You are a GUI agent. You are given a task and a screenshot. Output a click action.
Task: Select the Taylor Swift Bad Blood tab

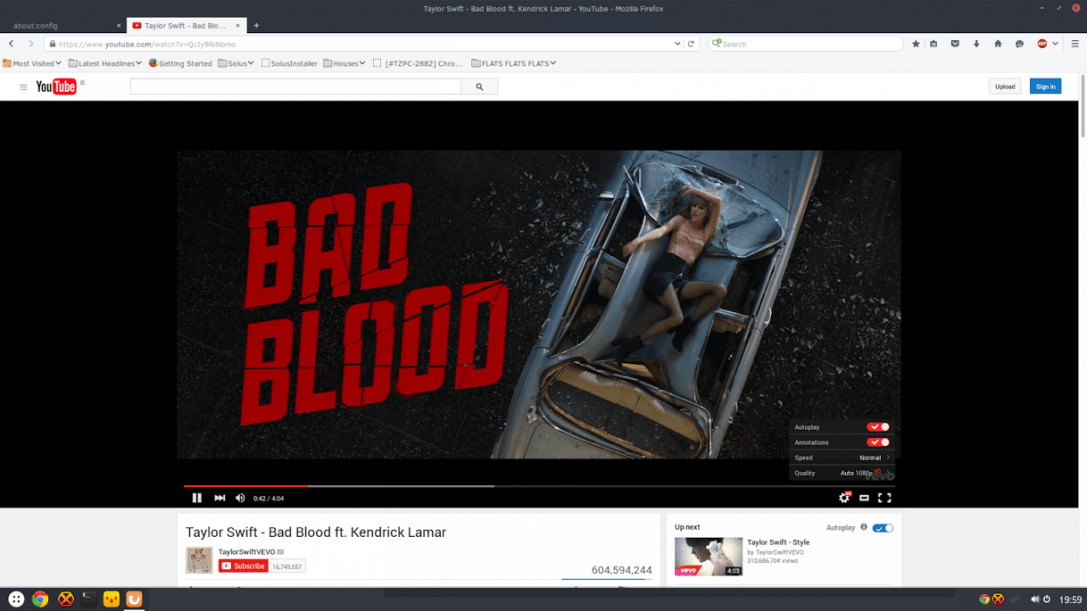pos(186,26)
